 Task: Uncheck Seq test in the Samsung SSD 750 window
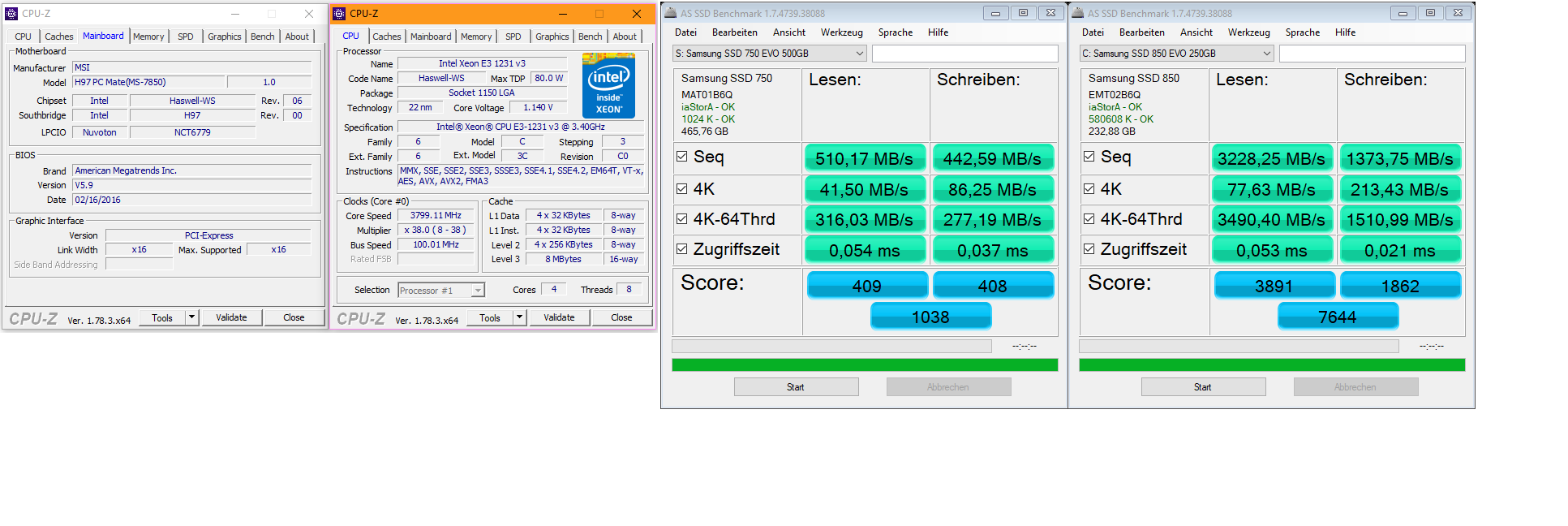pos(681,157)
